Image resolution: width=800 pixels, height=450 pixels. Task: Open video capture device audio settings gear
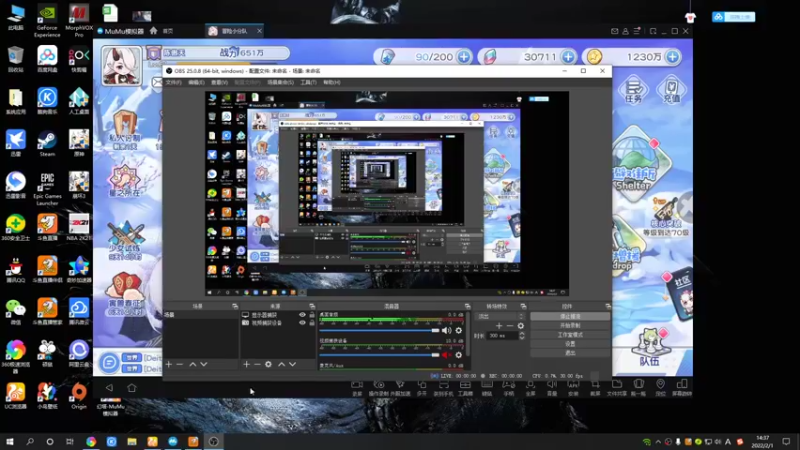click(x=459, y=355)
